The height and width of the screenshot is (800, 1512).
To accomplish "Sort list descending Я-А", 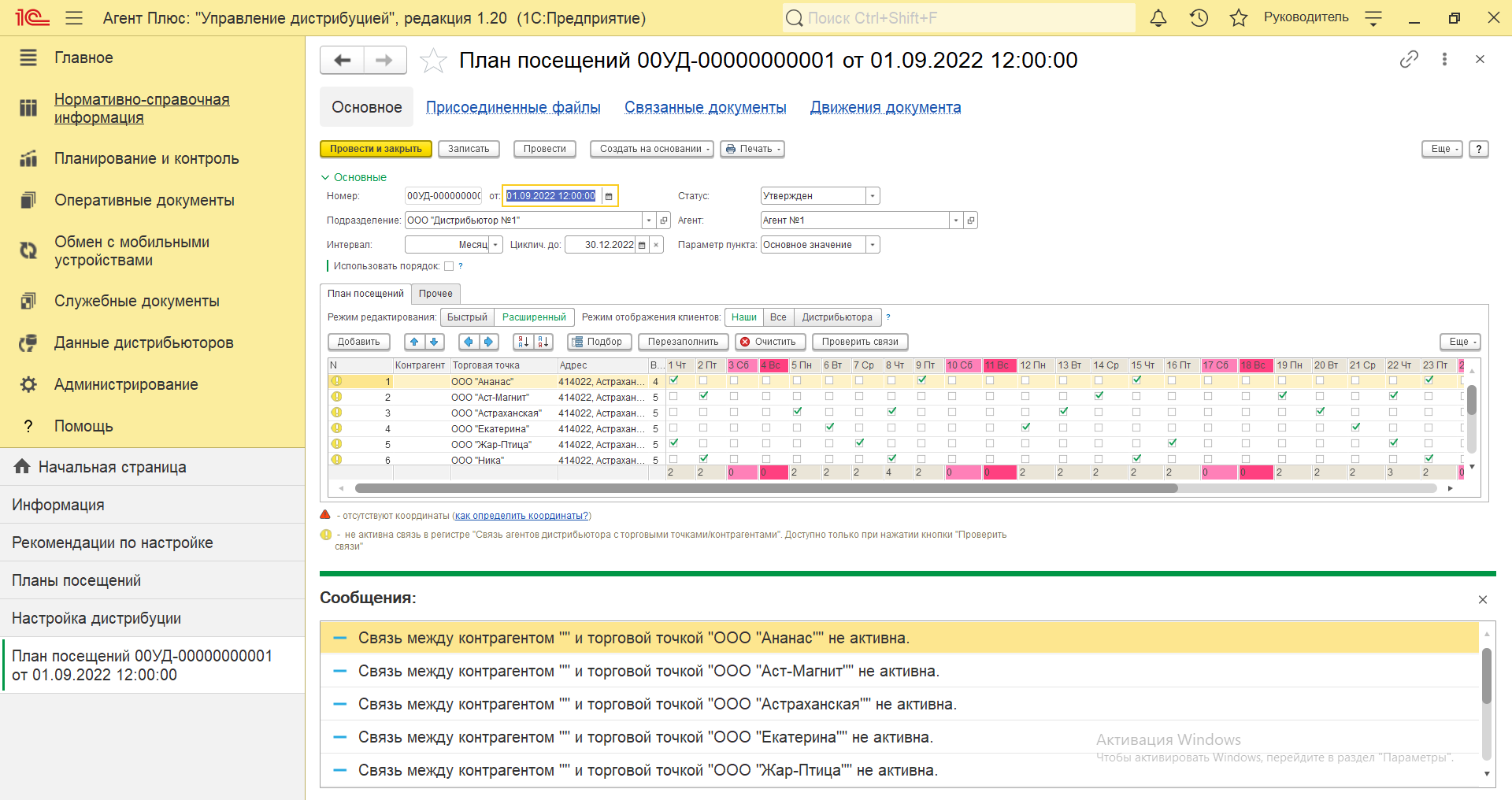I will [543, 342].
